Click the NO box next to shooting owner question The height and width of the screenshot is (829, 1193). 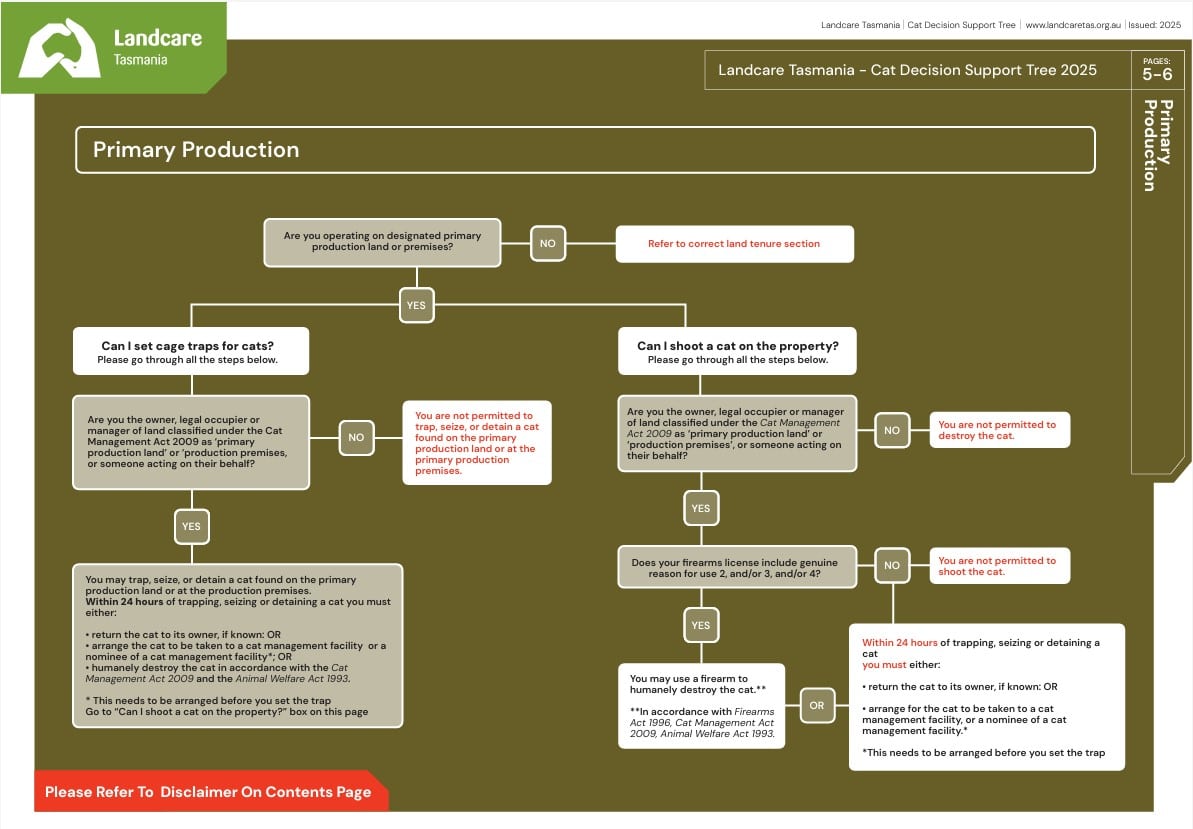point(892,430)
